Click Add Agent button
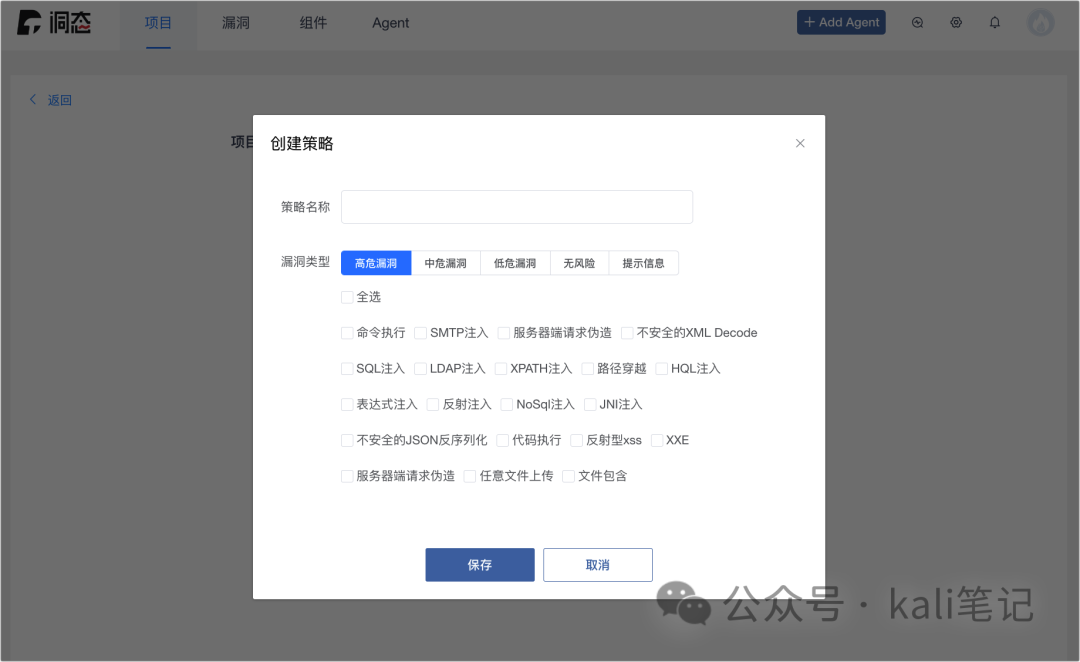This screenshot has width=1080, height=662. coord(841,23)
